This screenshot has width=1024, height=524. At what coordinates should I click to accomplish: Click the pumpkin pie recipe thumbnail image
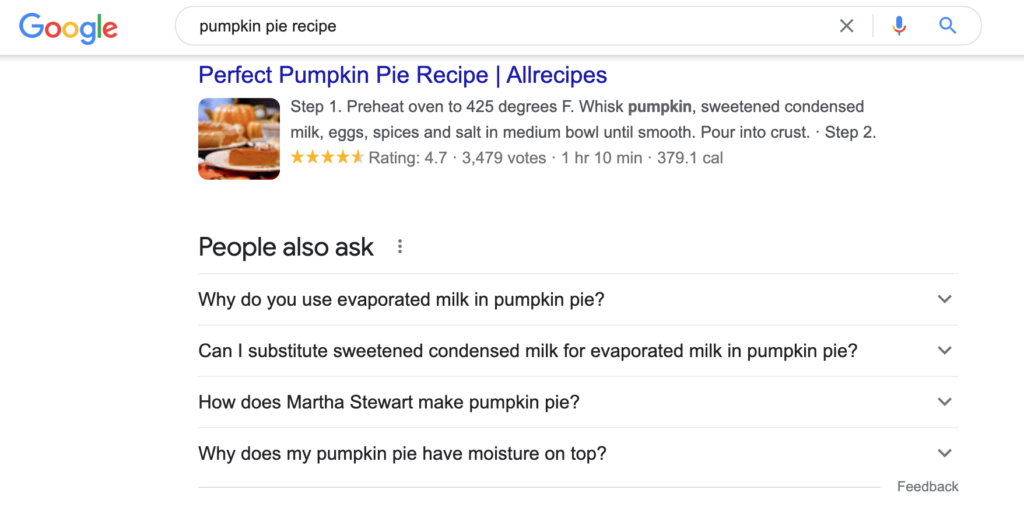click(239, 138)
